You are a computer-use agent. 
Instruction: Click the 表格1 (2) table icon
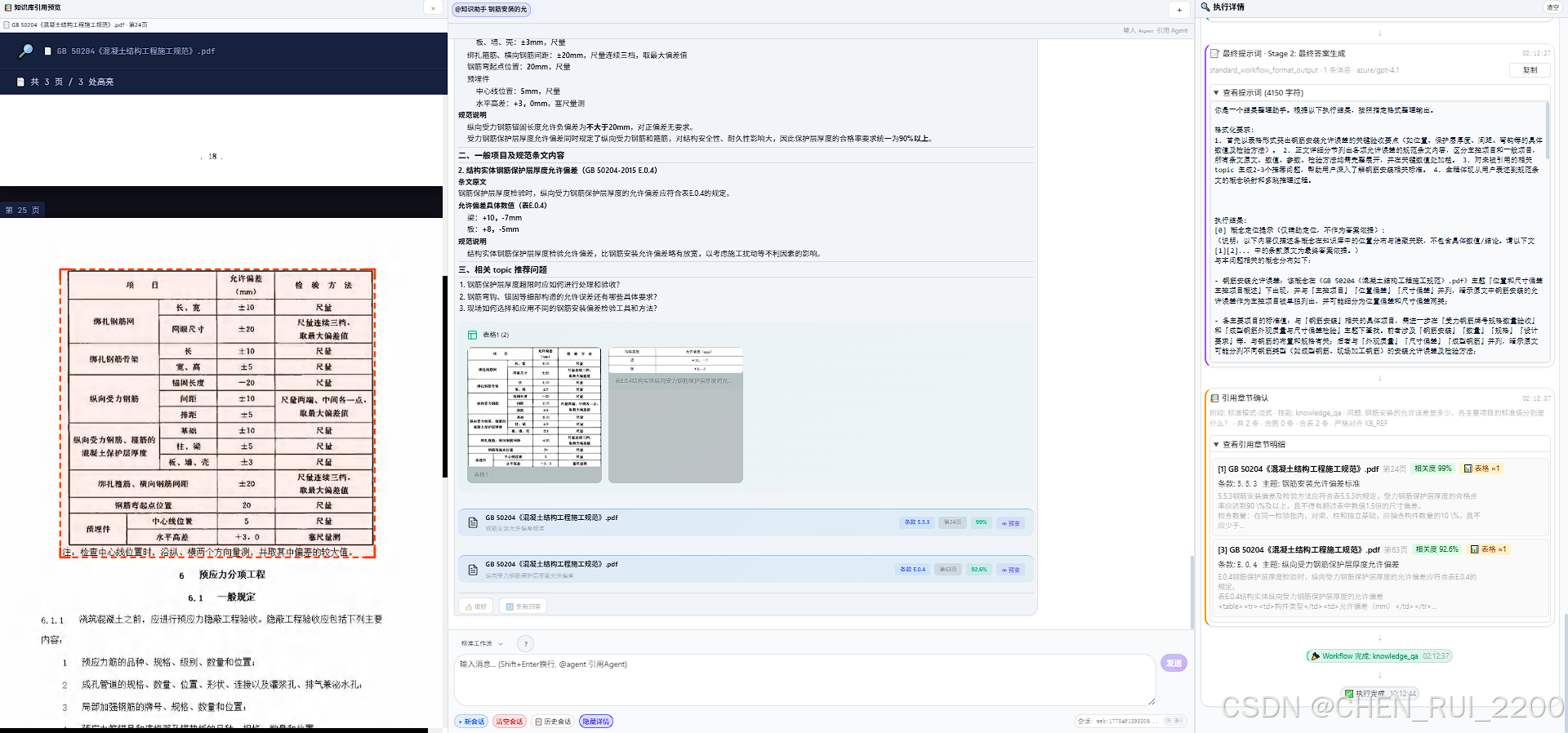[x=472, y=335]
